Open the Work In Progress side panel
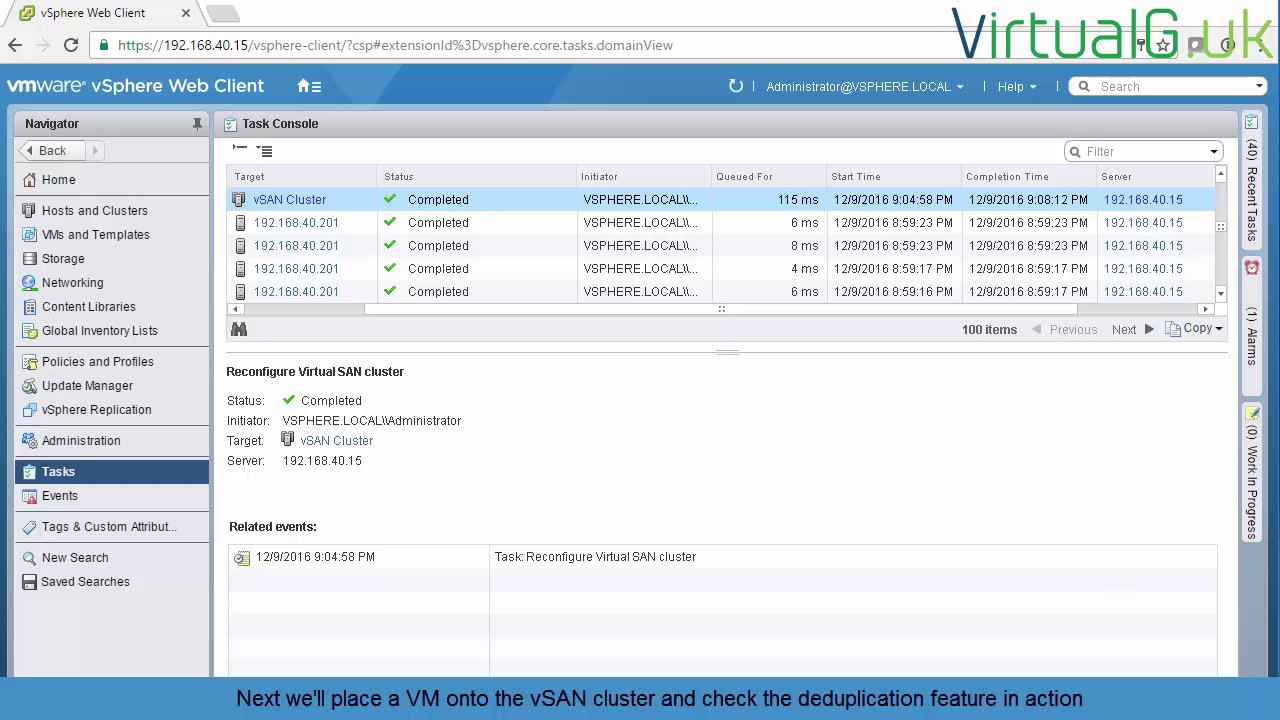1280x720 pixels. (1251, 472)
